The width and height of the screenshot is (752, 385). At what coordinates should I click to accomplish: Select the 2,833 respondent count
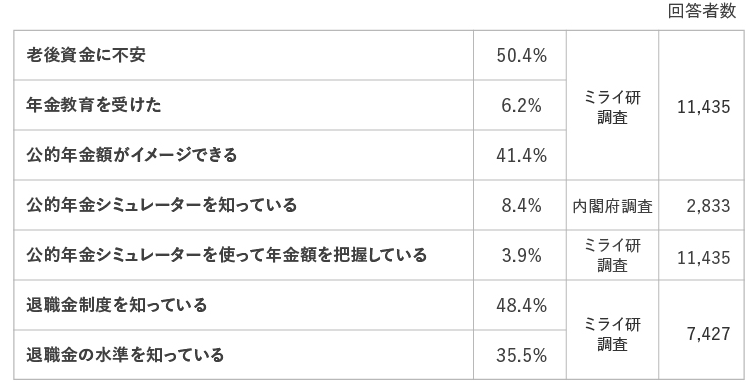701,205
